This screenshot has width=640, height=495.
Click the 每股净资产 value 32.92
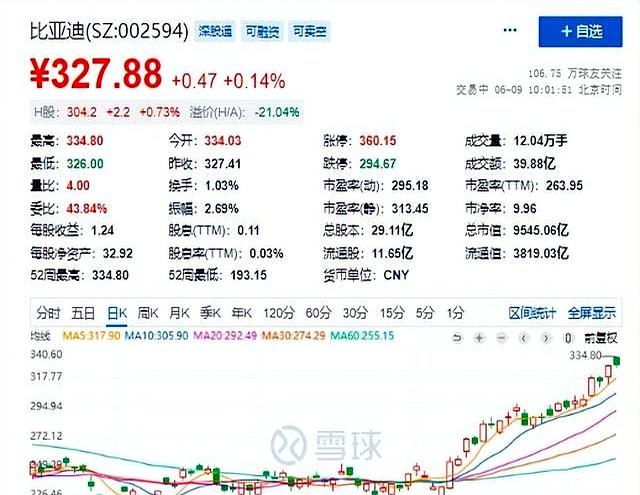pyautogui.click(x=118, y=253)
